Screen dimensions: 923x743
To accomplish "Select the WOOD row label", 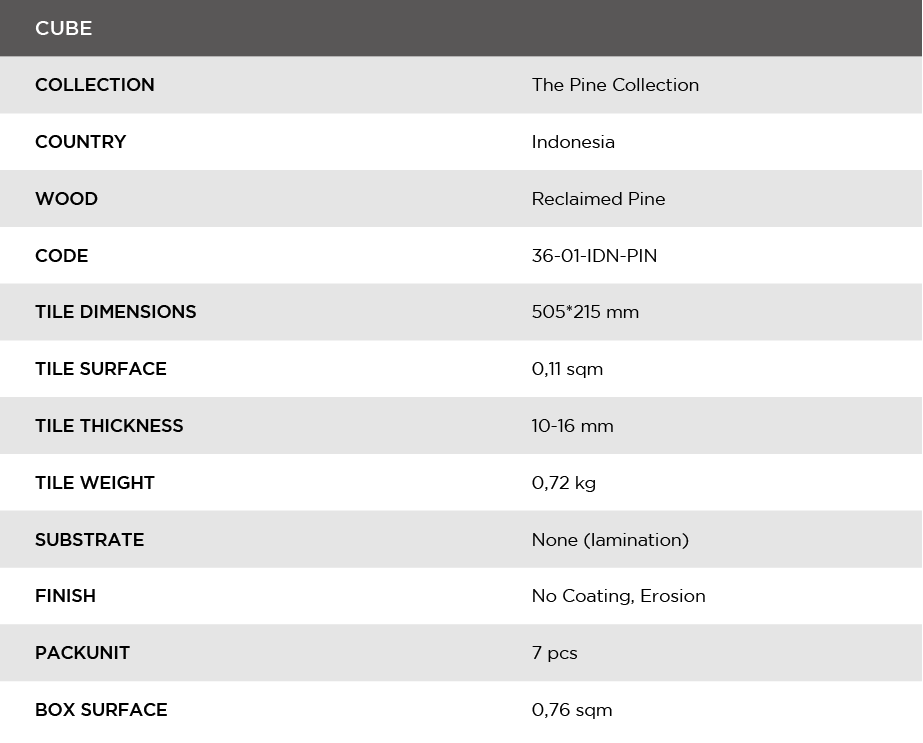I will [67, 198].
